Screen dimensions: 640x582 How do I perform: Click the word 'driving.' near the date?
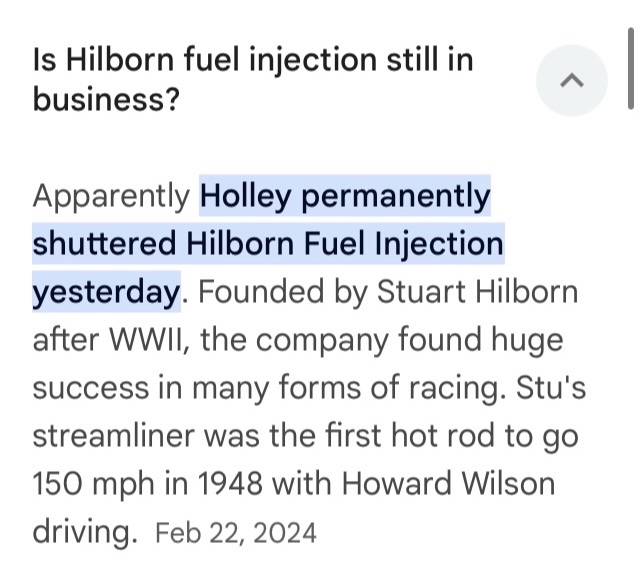[x=85, y=532]
